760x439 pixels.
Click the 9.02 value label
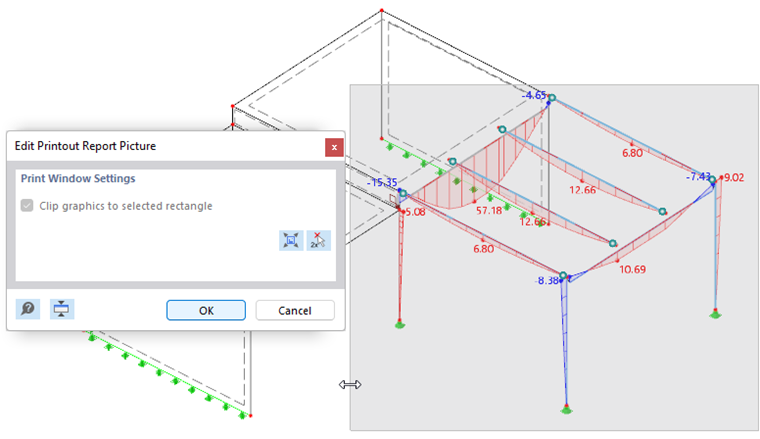[x=734, y=177]
